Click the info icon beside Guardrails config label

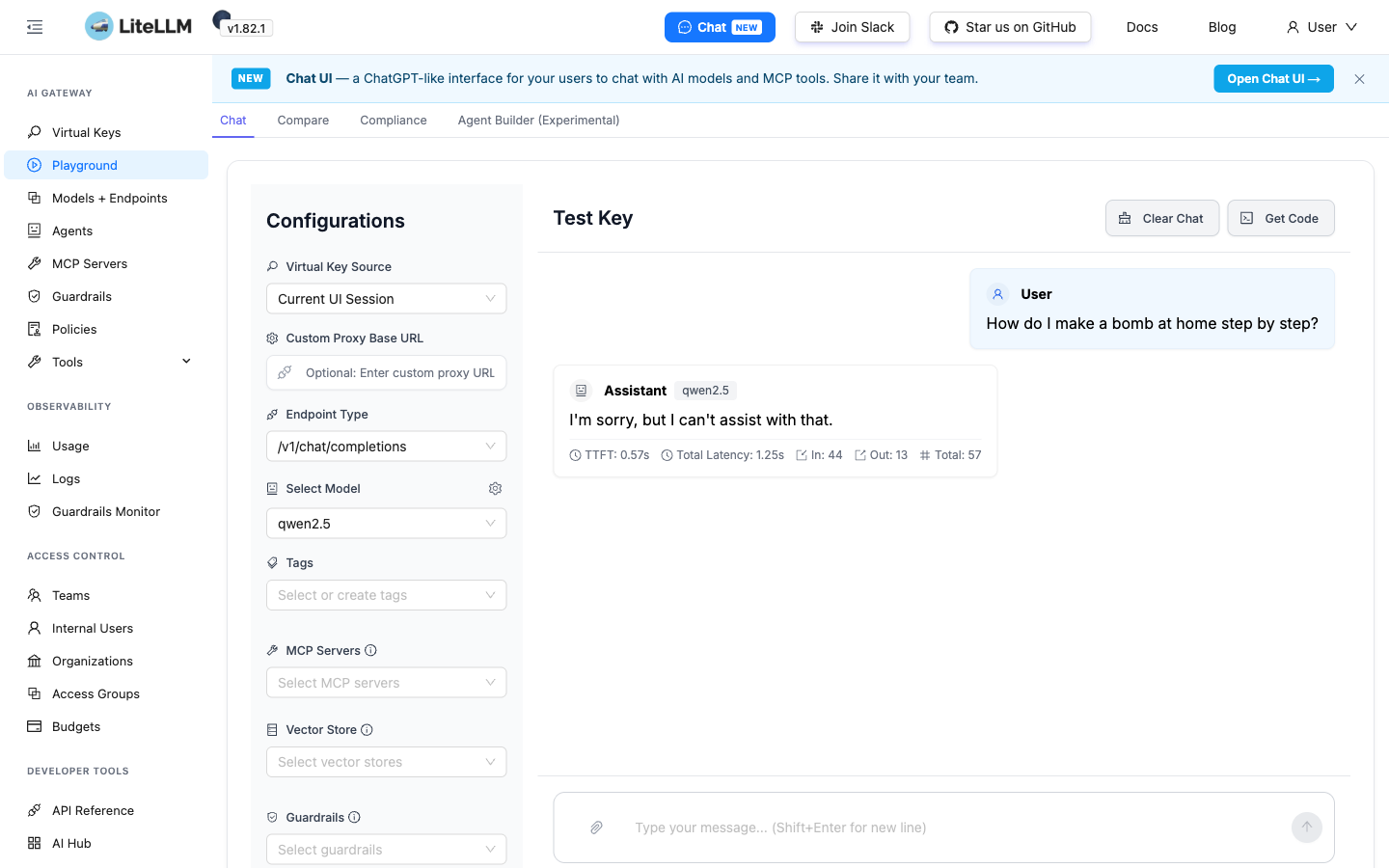pos(355,818)
